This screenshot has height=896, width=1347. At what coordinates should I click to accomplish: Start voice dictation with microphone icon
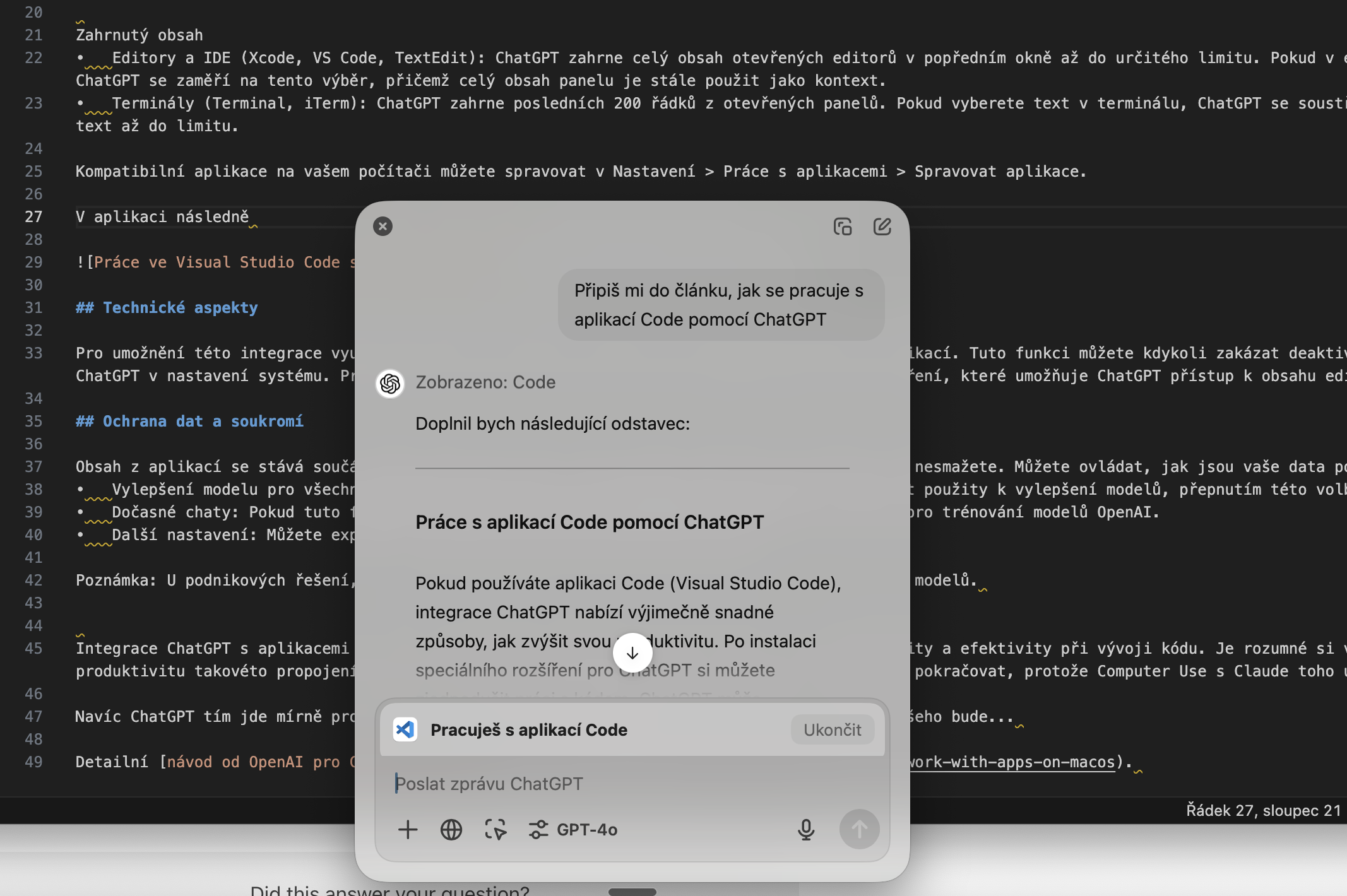(806, 830)
